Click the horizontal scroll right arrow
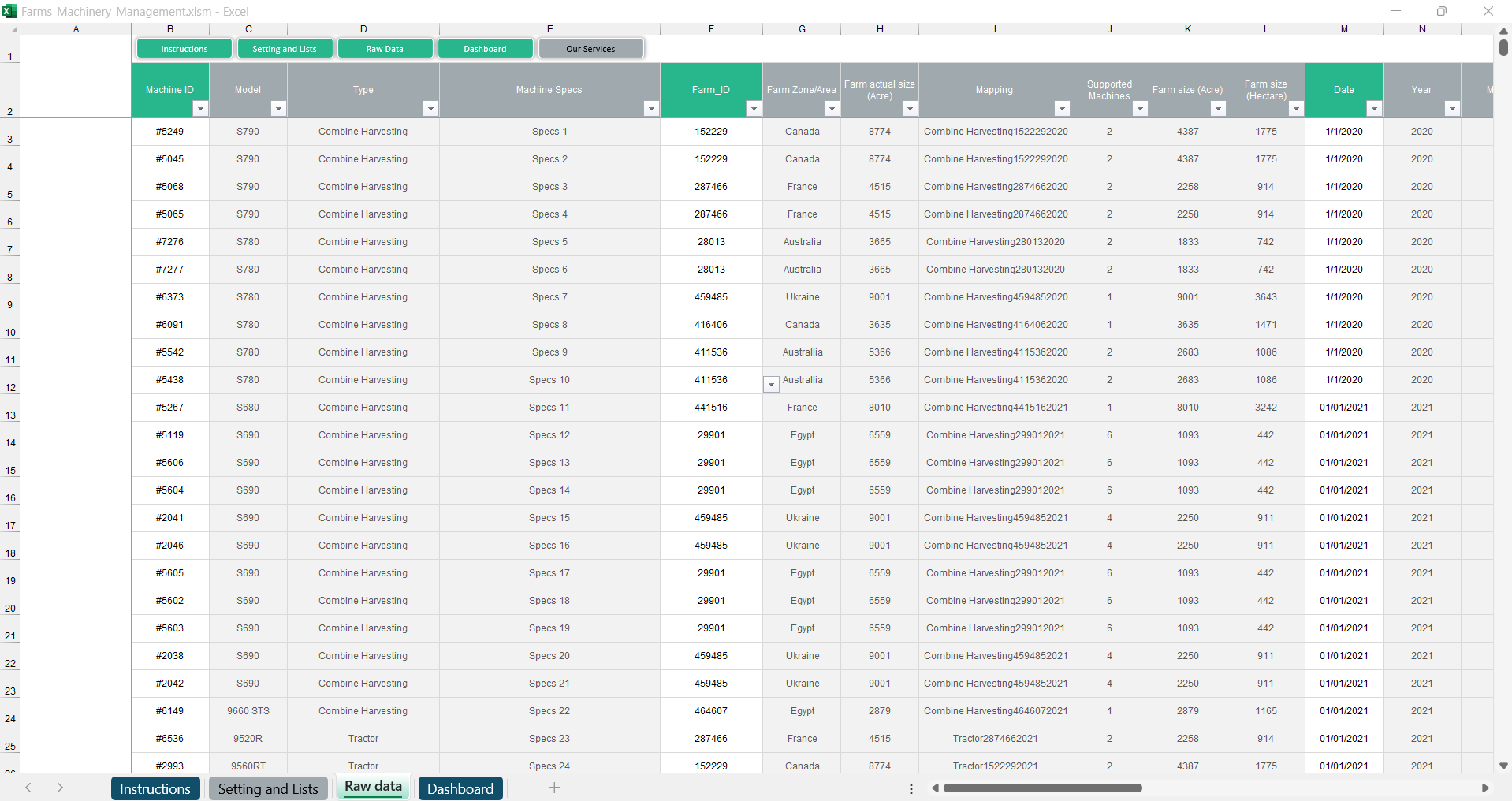Viewport: 1512px width, 801px height. pyautogui.click(x=1485, y=788)
